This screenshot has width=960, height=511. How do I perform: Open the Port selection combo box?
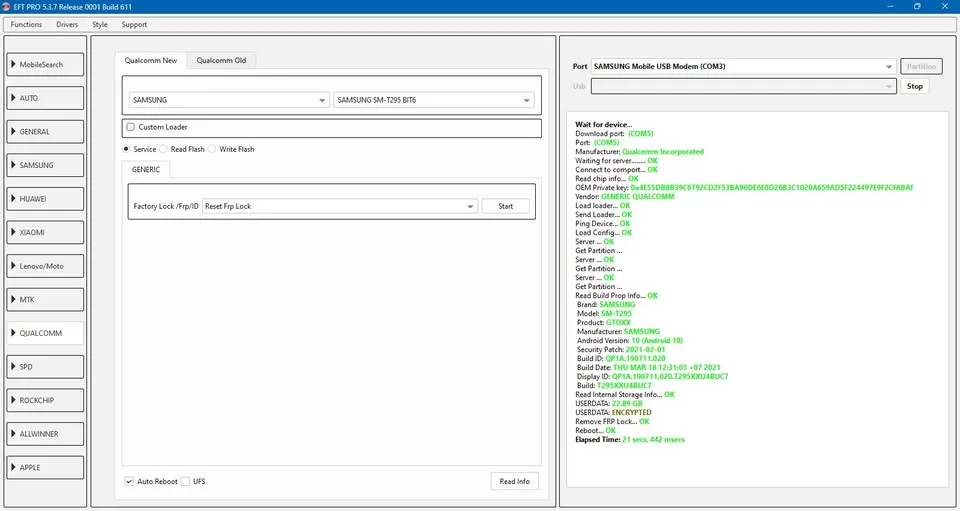coord(743,66)
